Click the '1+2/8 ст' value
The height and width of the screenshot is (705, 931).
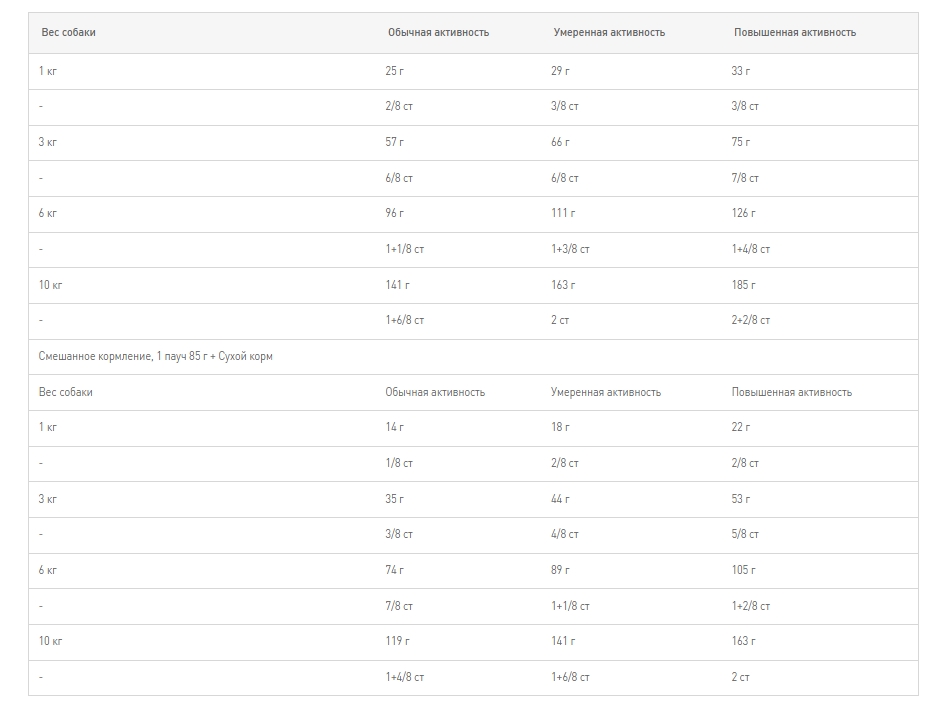(751, 606)
